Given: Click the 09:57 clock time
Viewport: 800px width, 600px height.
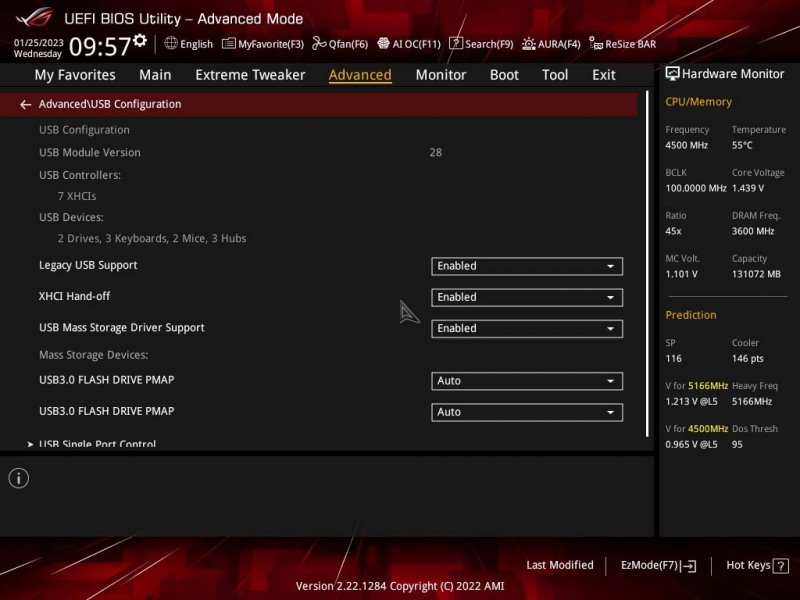Looking at the screenshot, I should click(x=100, y=46).
